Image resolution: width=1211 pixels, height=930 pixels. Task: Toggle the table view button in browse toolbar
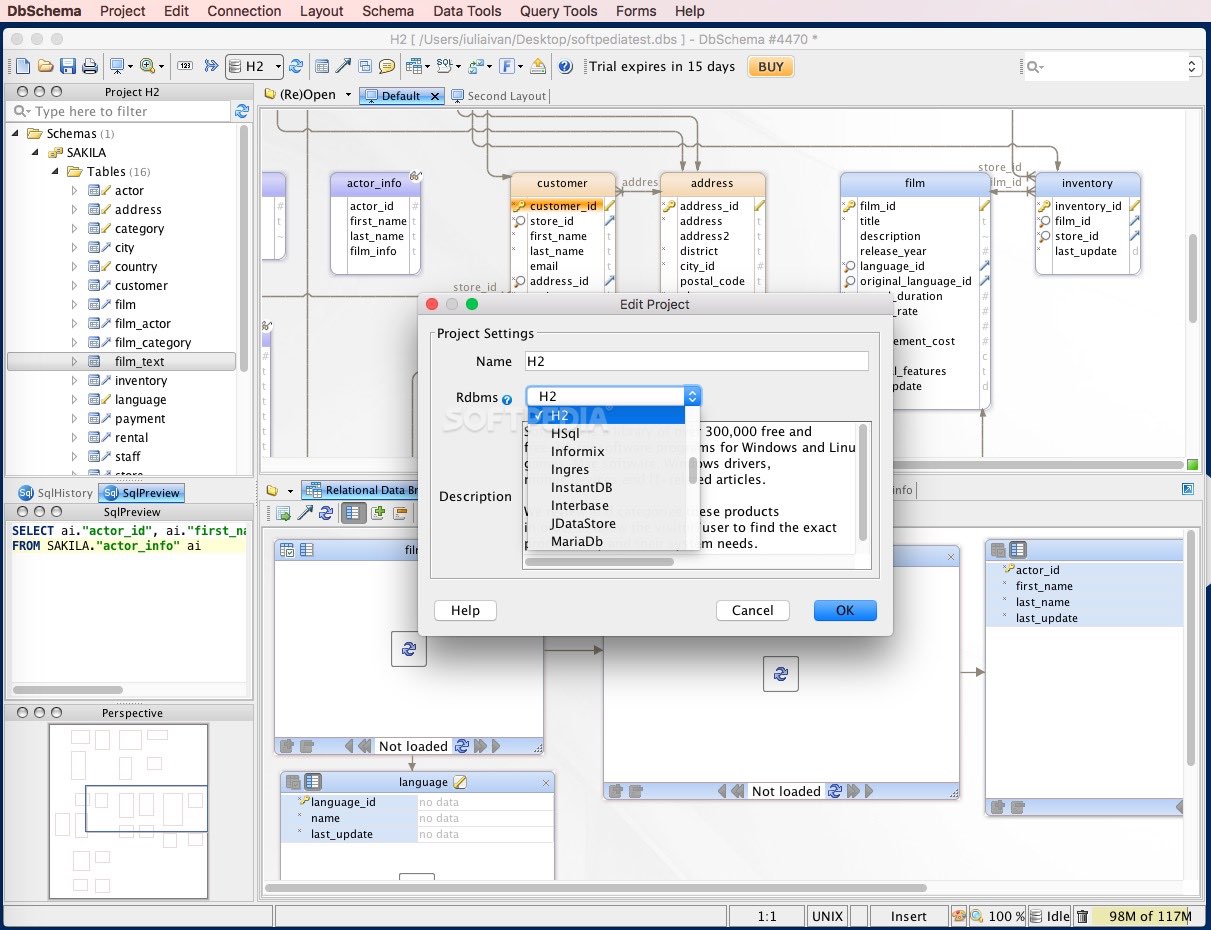click(x=353, y=513)
